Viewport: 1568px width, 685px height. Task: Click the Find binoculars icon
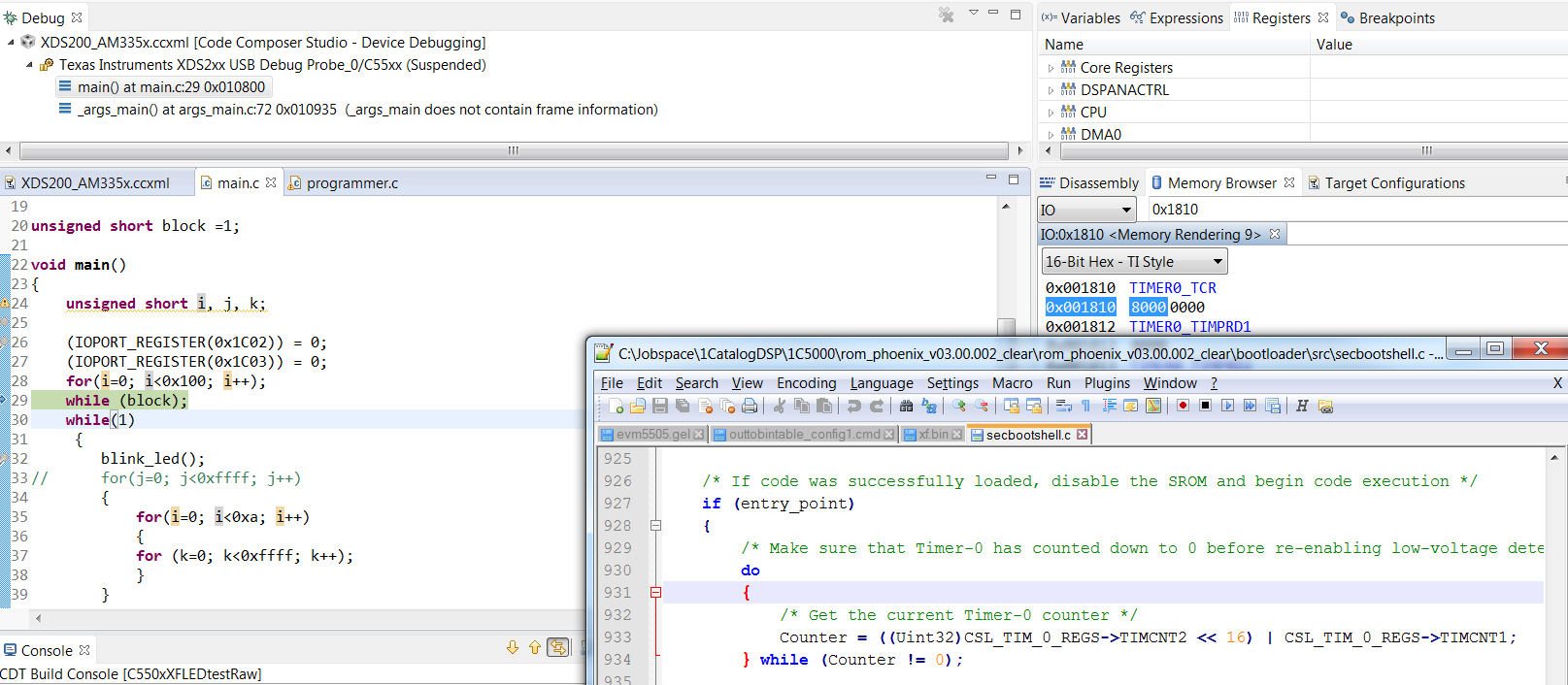coord(906,406)
